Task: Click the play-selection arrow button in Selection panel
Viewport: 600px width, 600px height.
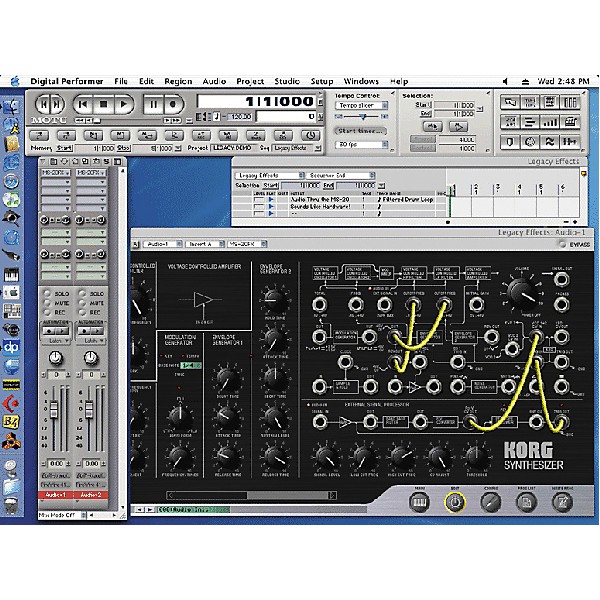Action: (458, 126)
